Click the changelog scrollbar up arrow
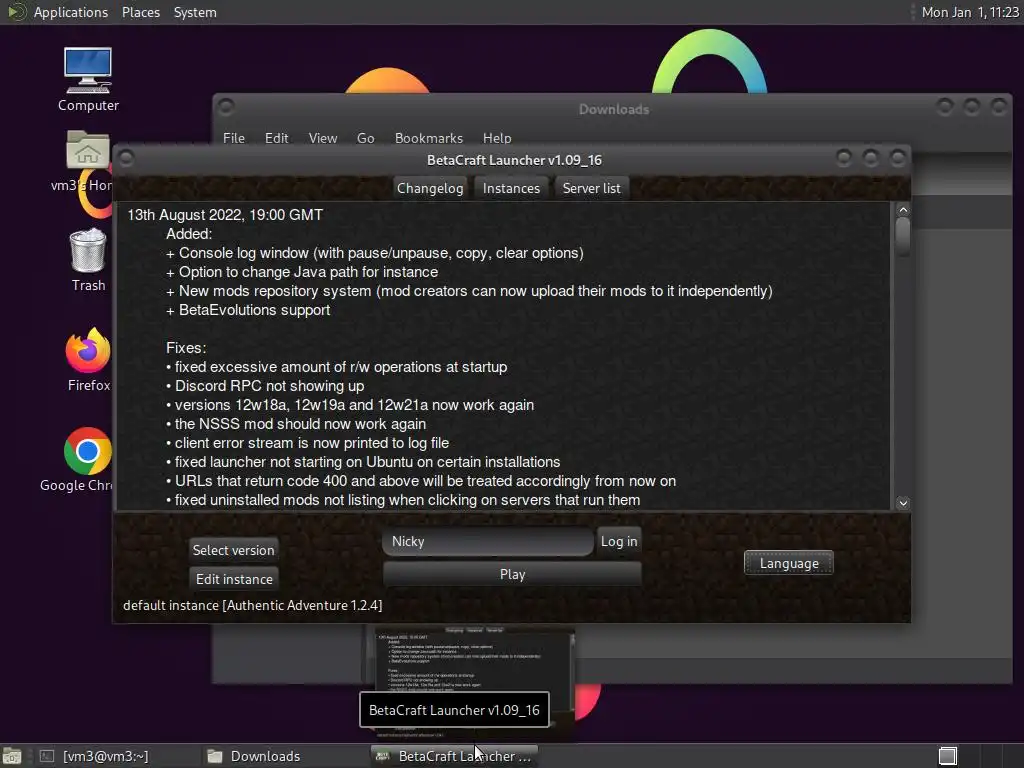Screen dimensions: 1024x768 (x=903, y=210)
